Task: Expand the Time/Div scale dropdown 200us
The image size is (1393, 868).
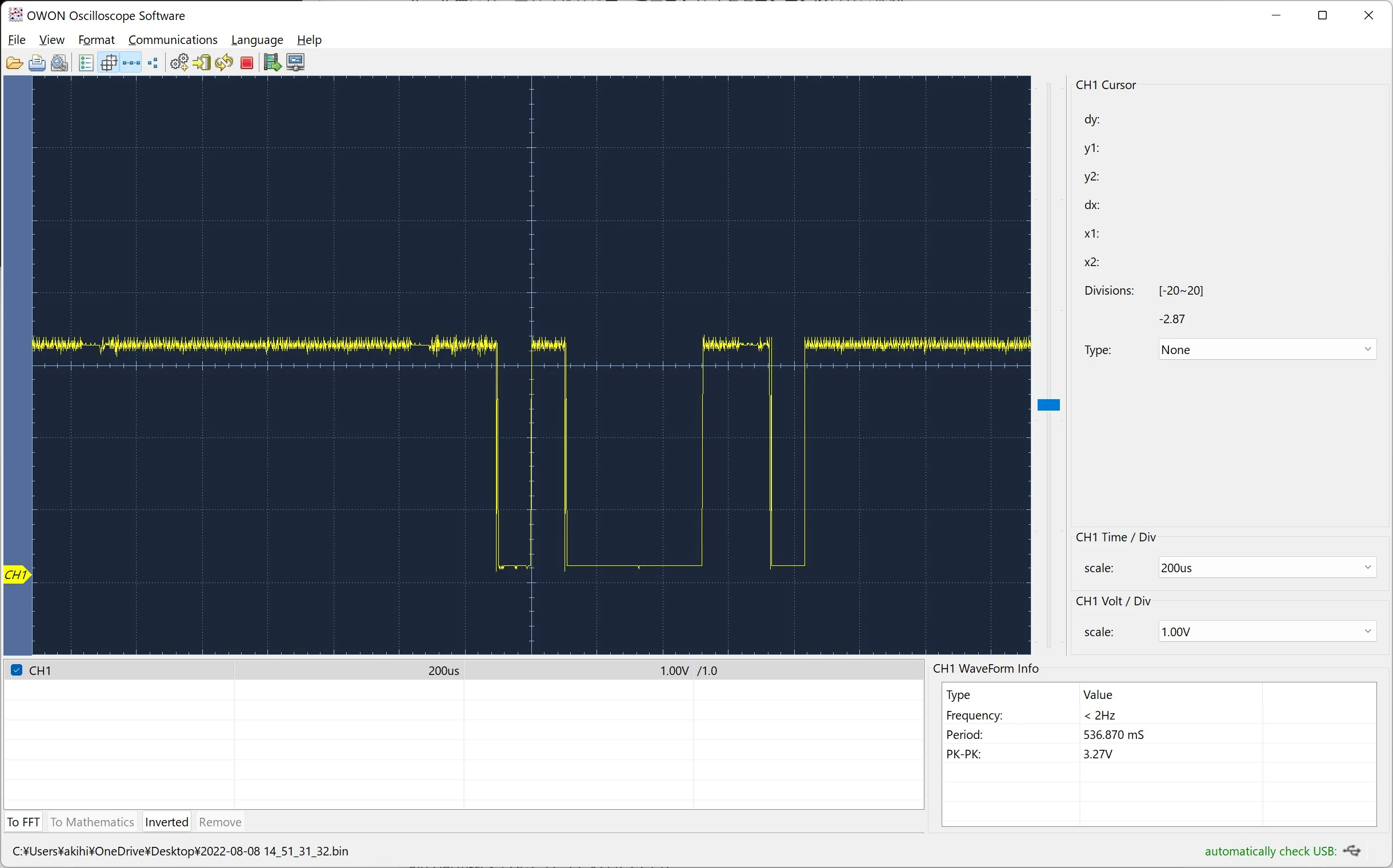Action: 1267,568
